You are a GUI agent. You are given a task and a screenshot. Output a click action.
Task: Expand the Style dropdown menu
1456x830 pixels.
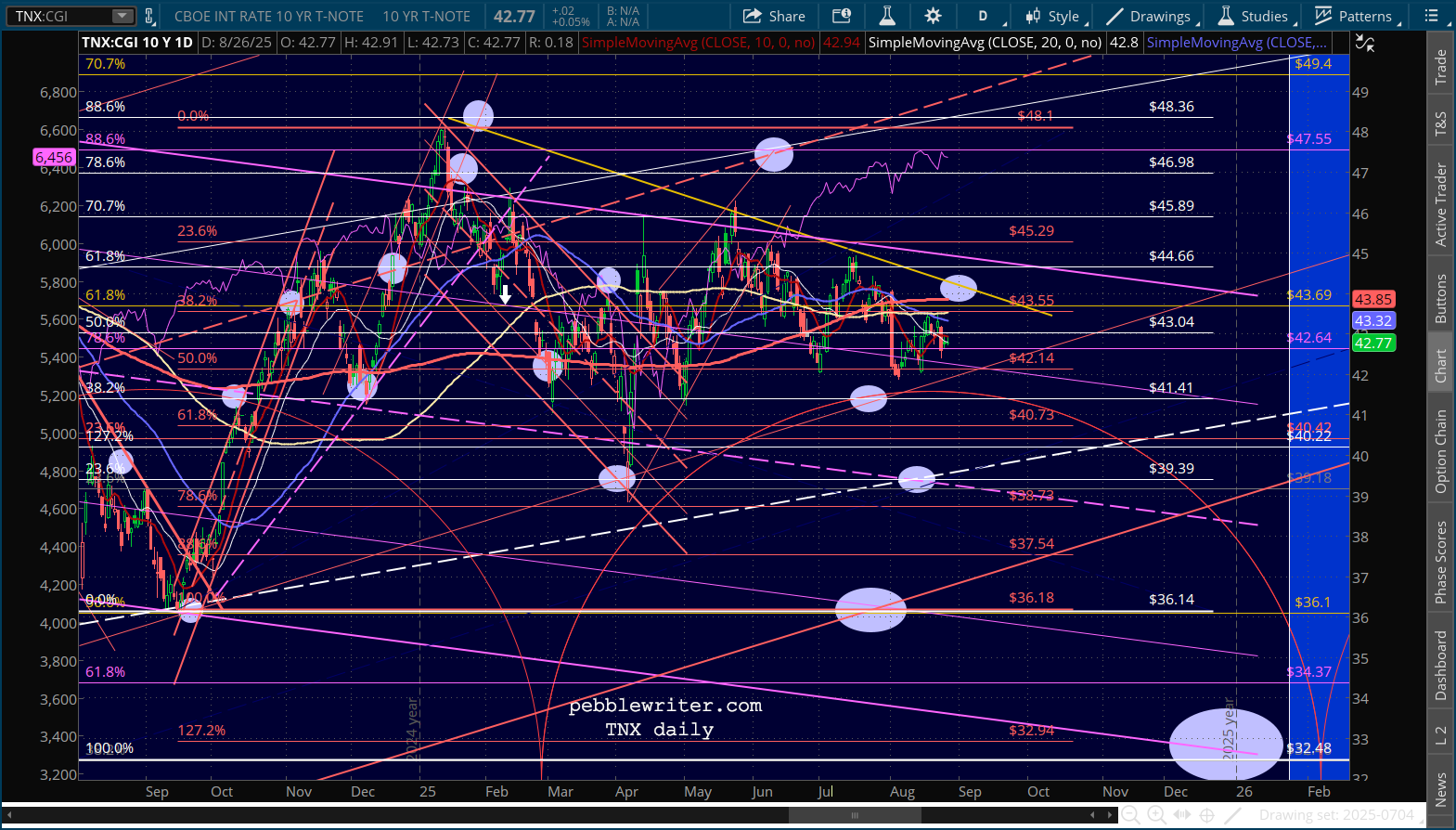pyautogui.click(x=1054, y=16)
